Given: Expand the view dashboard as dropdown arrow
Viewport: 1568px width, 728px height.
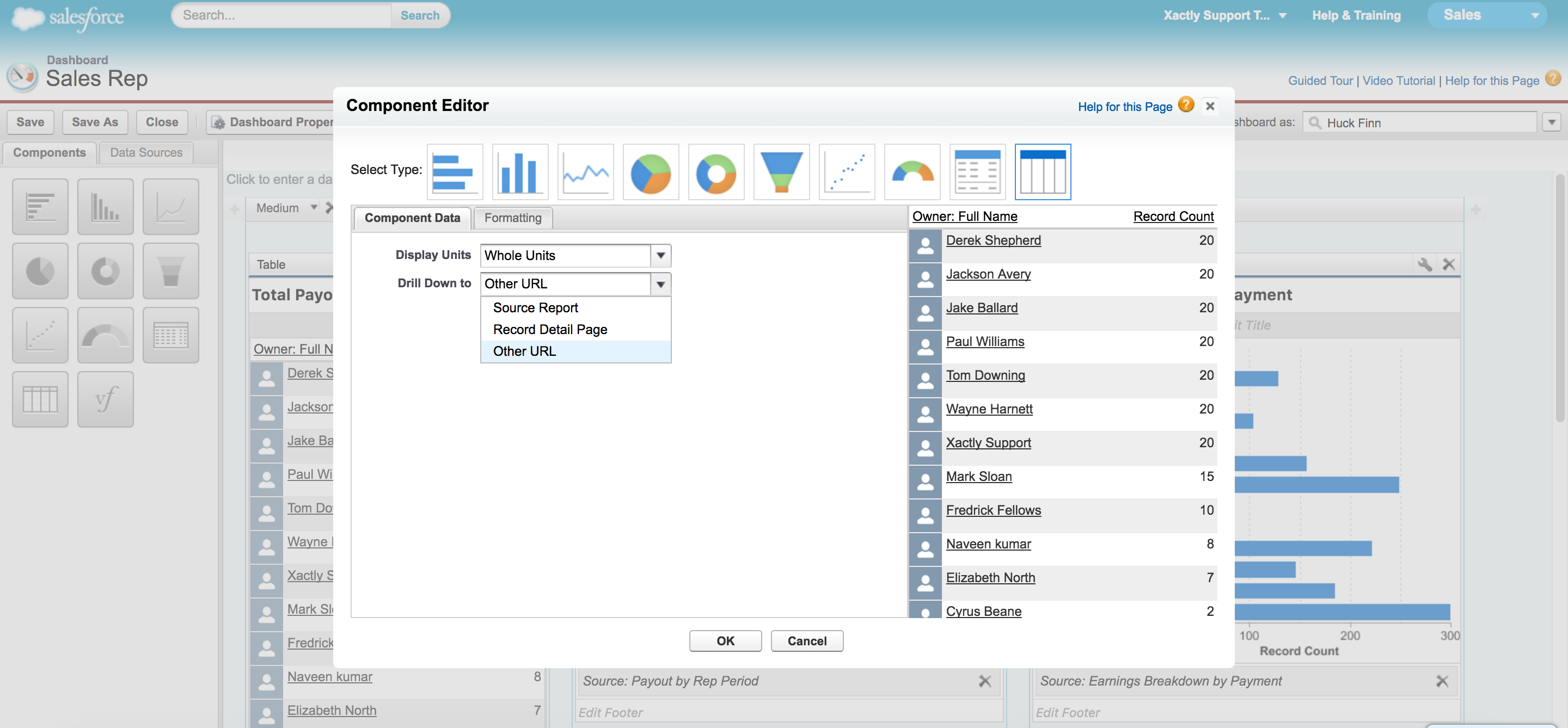Looking at the screenshot, I should pos(1552,122).
